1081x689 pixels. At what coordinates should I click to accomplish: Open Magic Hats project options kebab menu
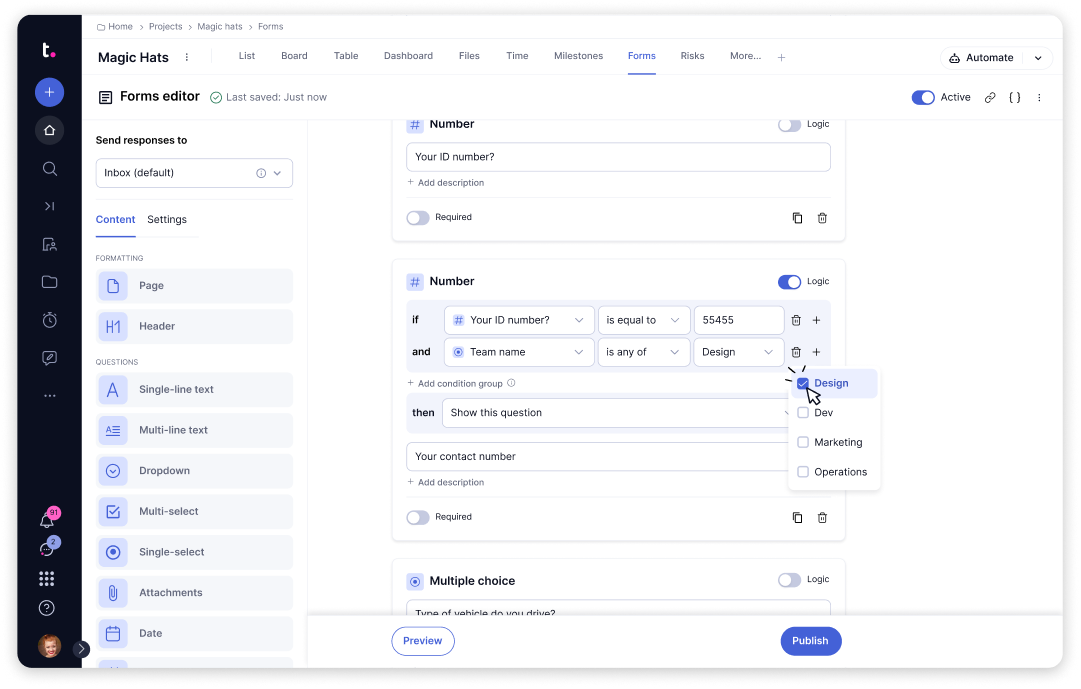click(187, 57)
